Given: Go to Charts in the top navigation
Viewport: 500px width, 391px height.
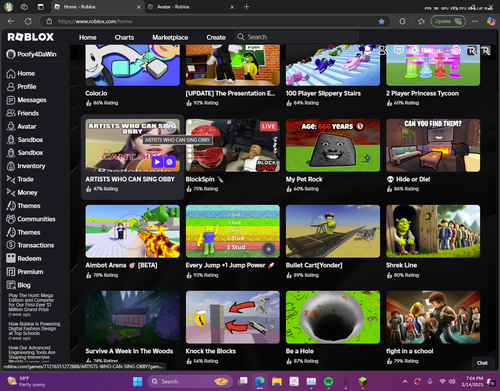Looking at the screenshot, I should click(x=124, y=37).
